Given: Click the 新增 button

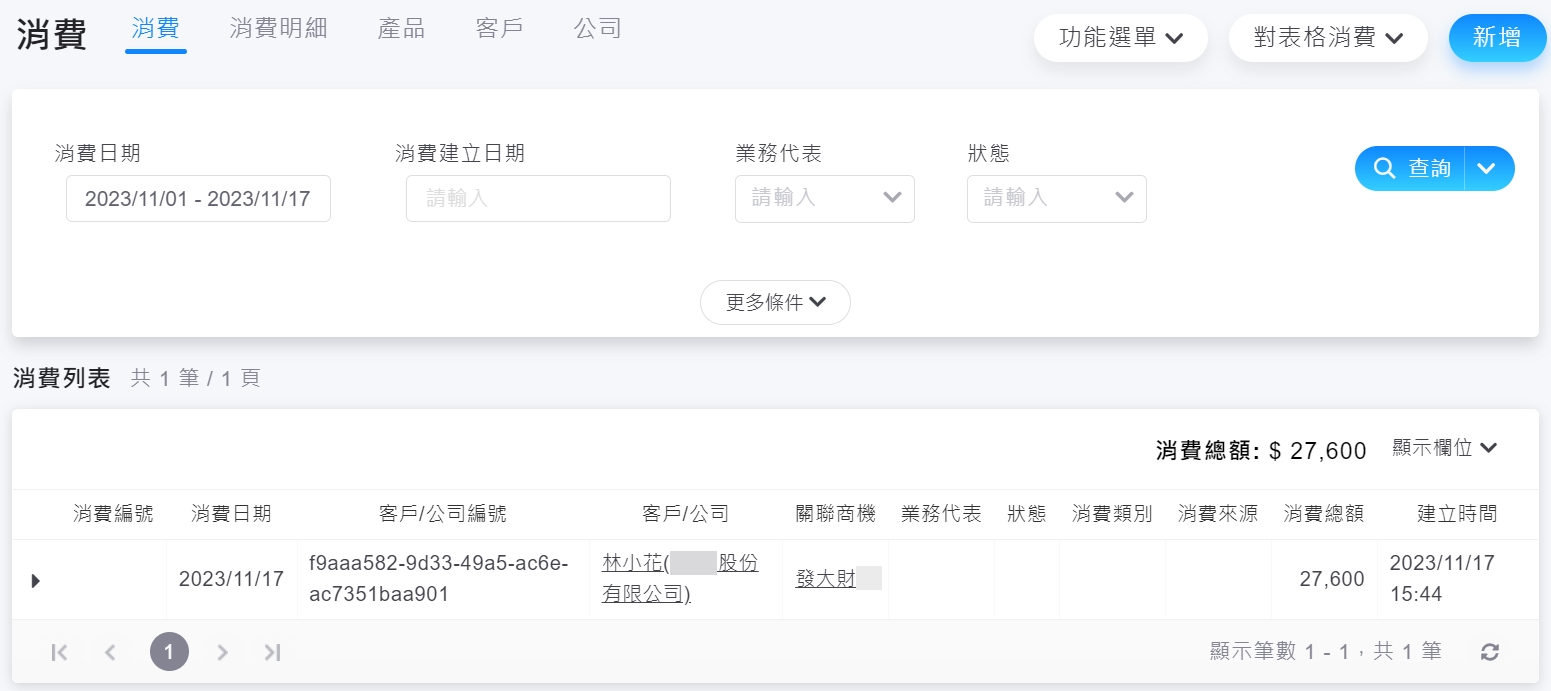Looking at the screenshot, I should [1496, 38].
